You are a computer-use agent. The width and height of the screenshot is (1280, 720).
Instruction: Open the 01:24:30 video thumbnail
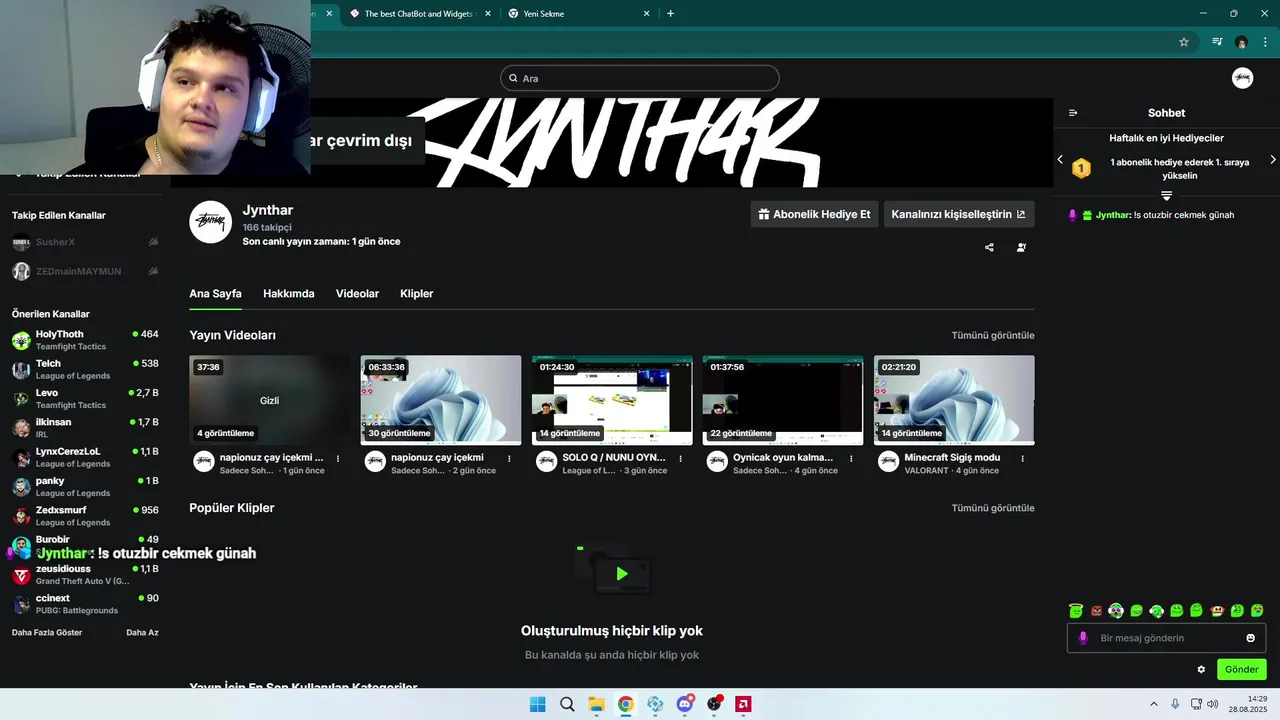coord(612,400)
